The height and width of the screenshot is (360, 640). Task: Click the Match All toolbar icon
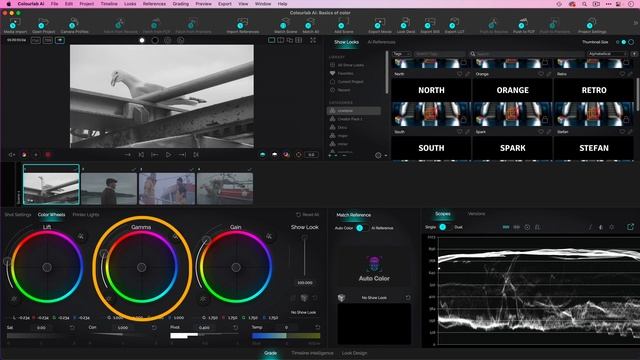pyautogui.click(x=310, y=23)
